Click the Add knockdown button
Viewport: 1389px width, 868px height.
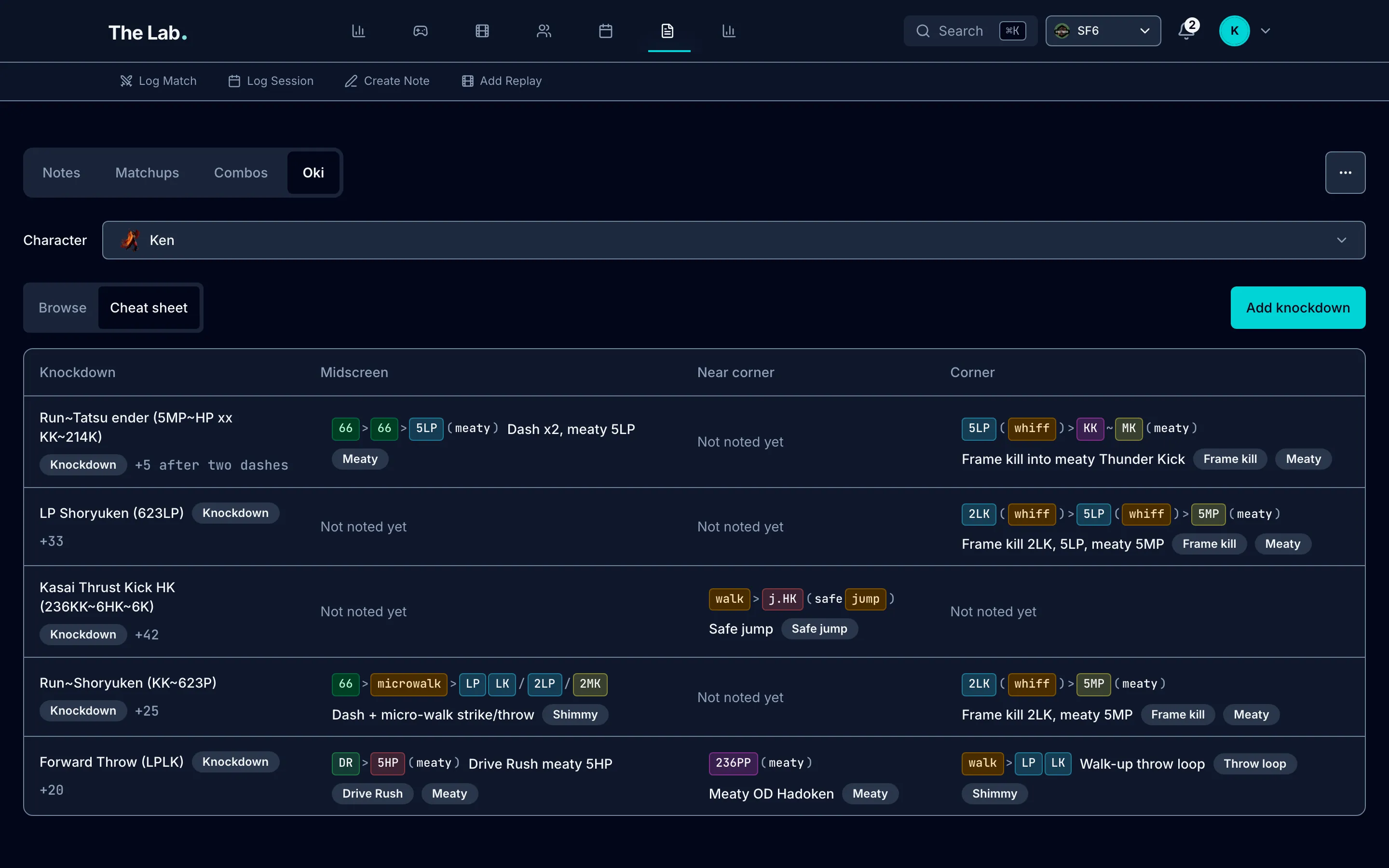pyautogui.click(x=1298, y=308)
